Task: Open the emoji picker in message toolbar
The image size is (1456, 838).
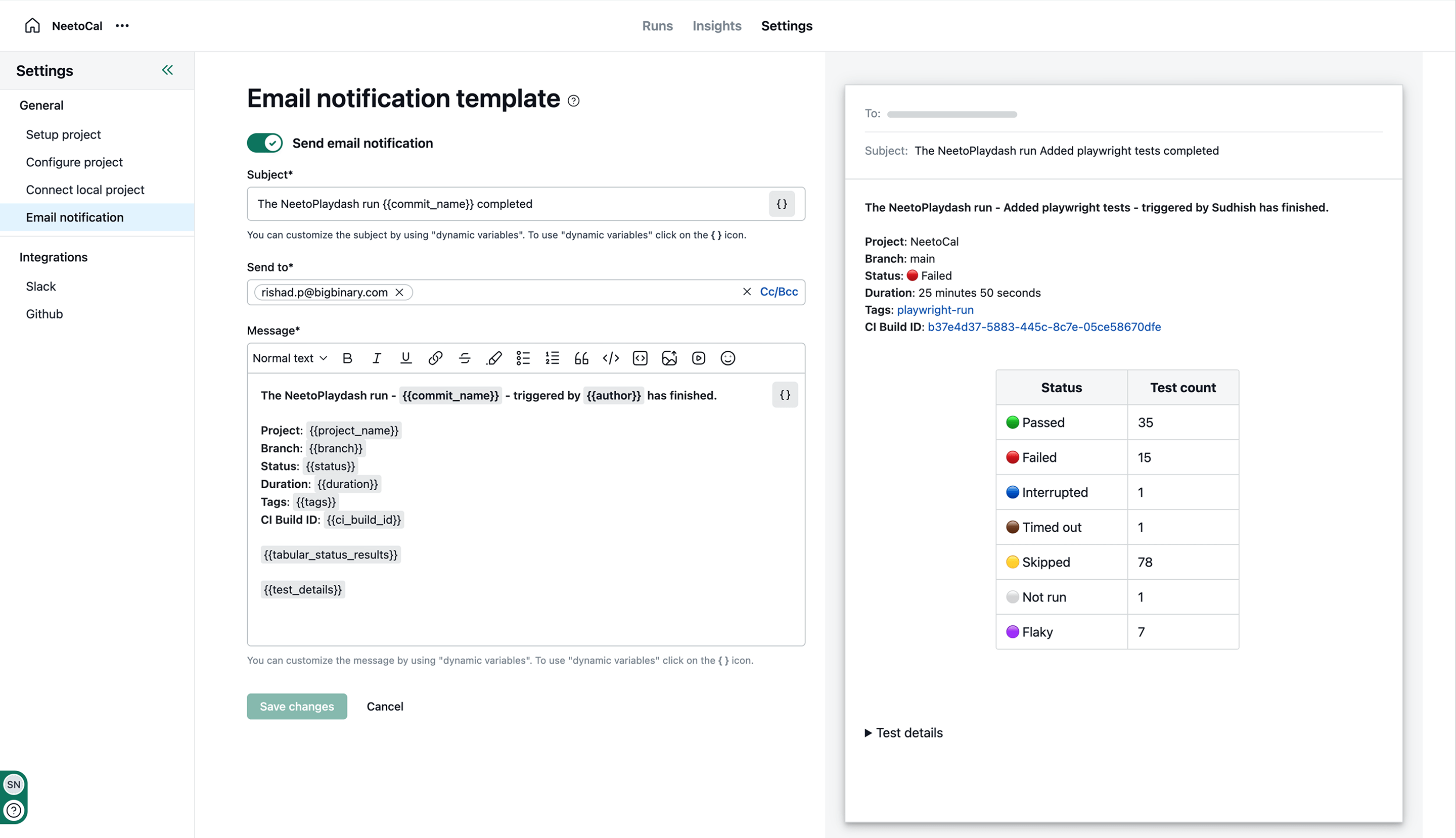Action: [x=727, y=358]
